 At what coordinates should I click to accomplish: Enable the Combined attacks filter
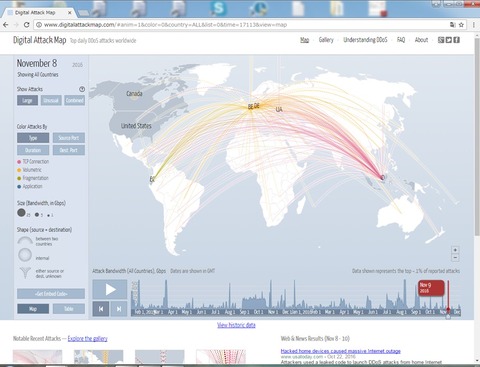pos(75,100)
